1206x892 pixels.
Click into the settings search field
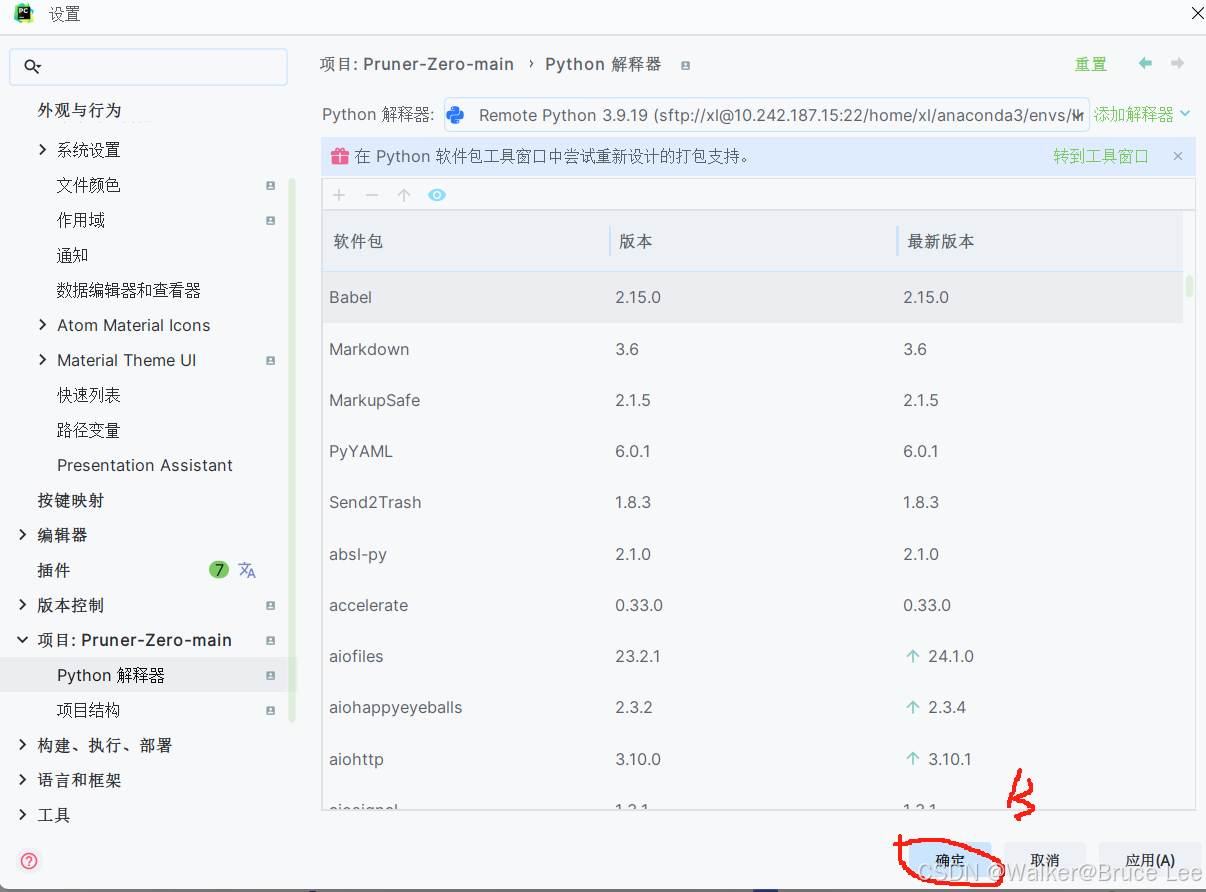click(x=148, y=67)
